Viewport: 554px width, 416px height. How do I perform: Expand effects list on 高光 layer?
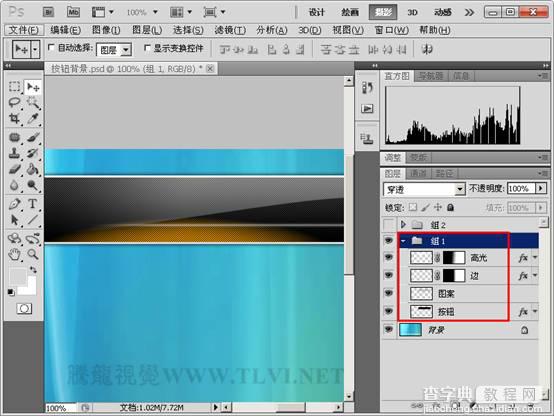(535, 258)
